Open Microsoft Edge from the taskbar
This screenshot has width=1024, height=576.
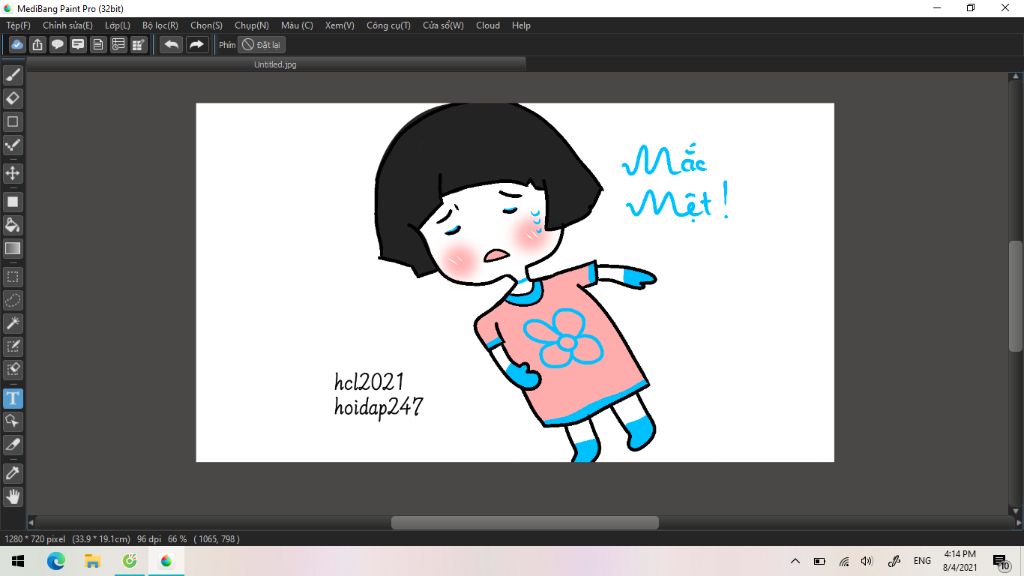pos(56,561)
